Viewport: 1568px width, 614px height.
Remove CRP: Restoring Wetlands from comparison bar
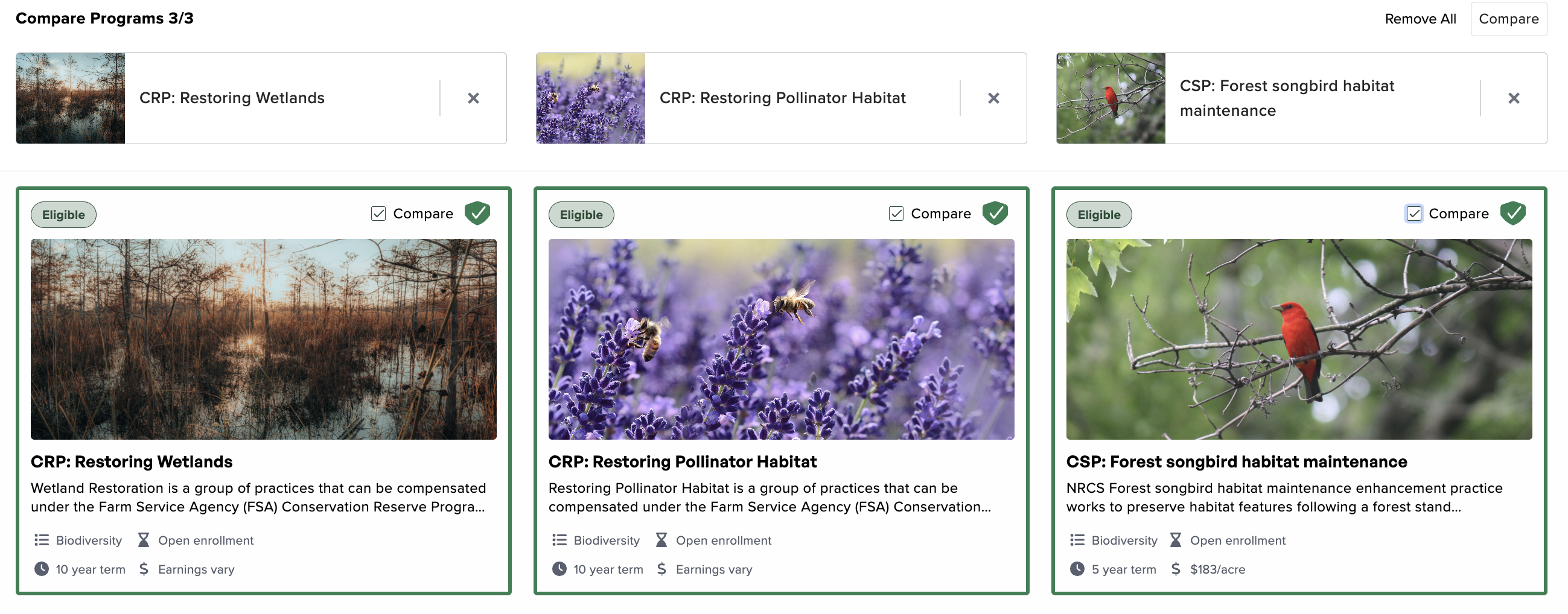tap(474, 98)
